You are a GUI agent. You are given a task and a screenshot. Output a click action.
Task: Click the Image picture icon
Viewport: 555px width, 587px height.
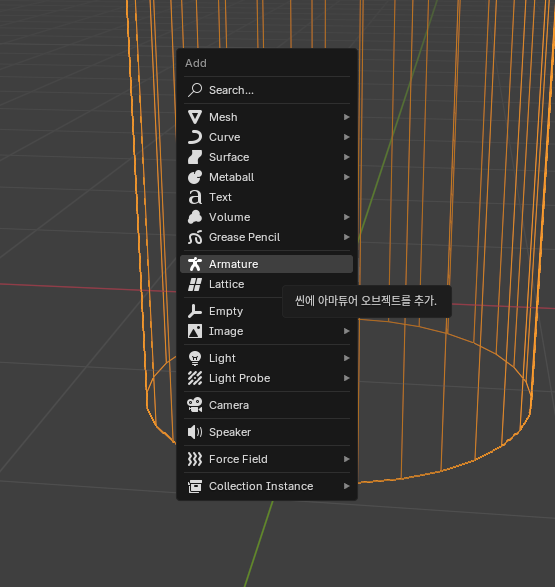point(195,331)
